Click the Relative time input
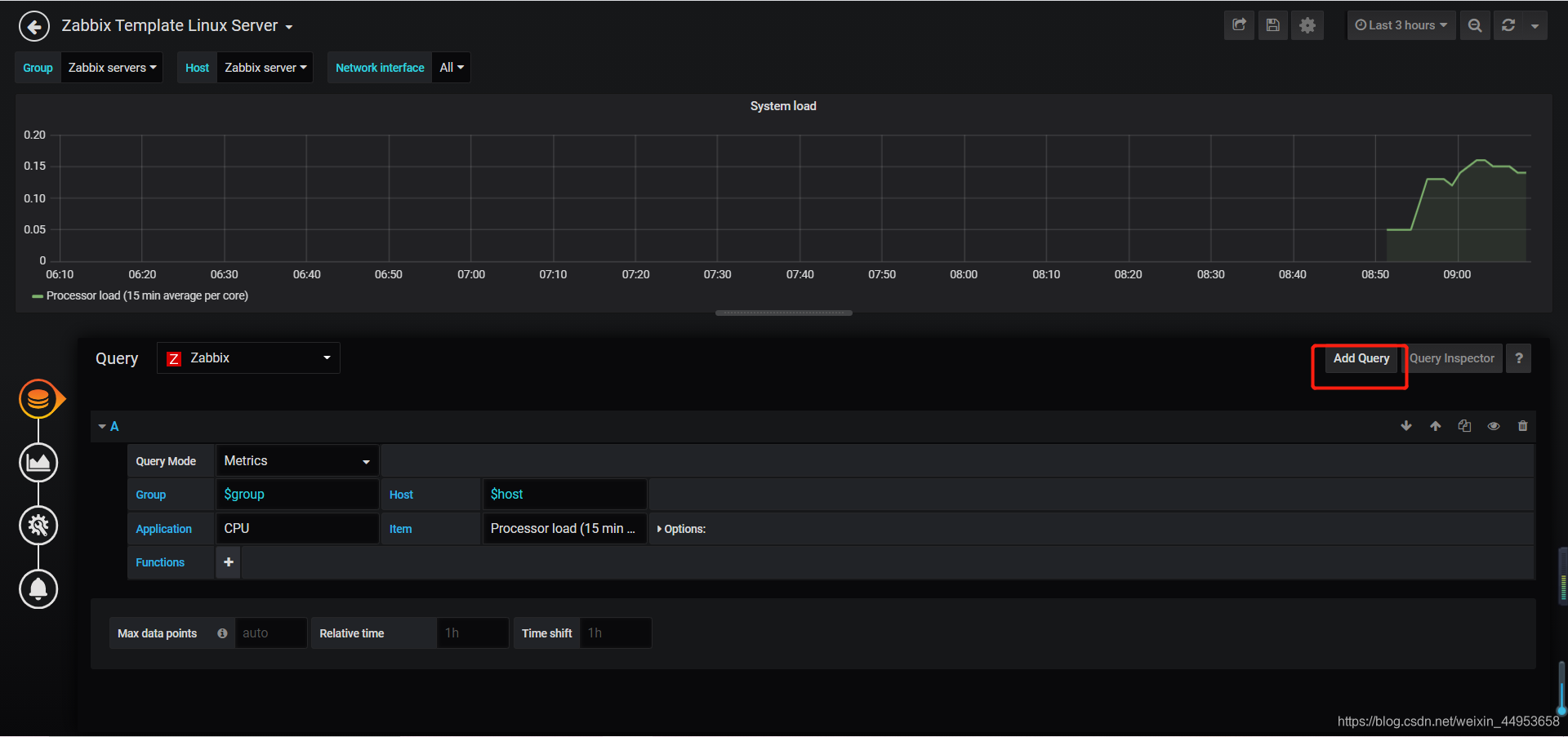The width and height of the screenshot is (1568, 737). 473,633
